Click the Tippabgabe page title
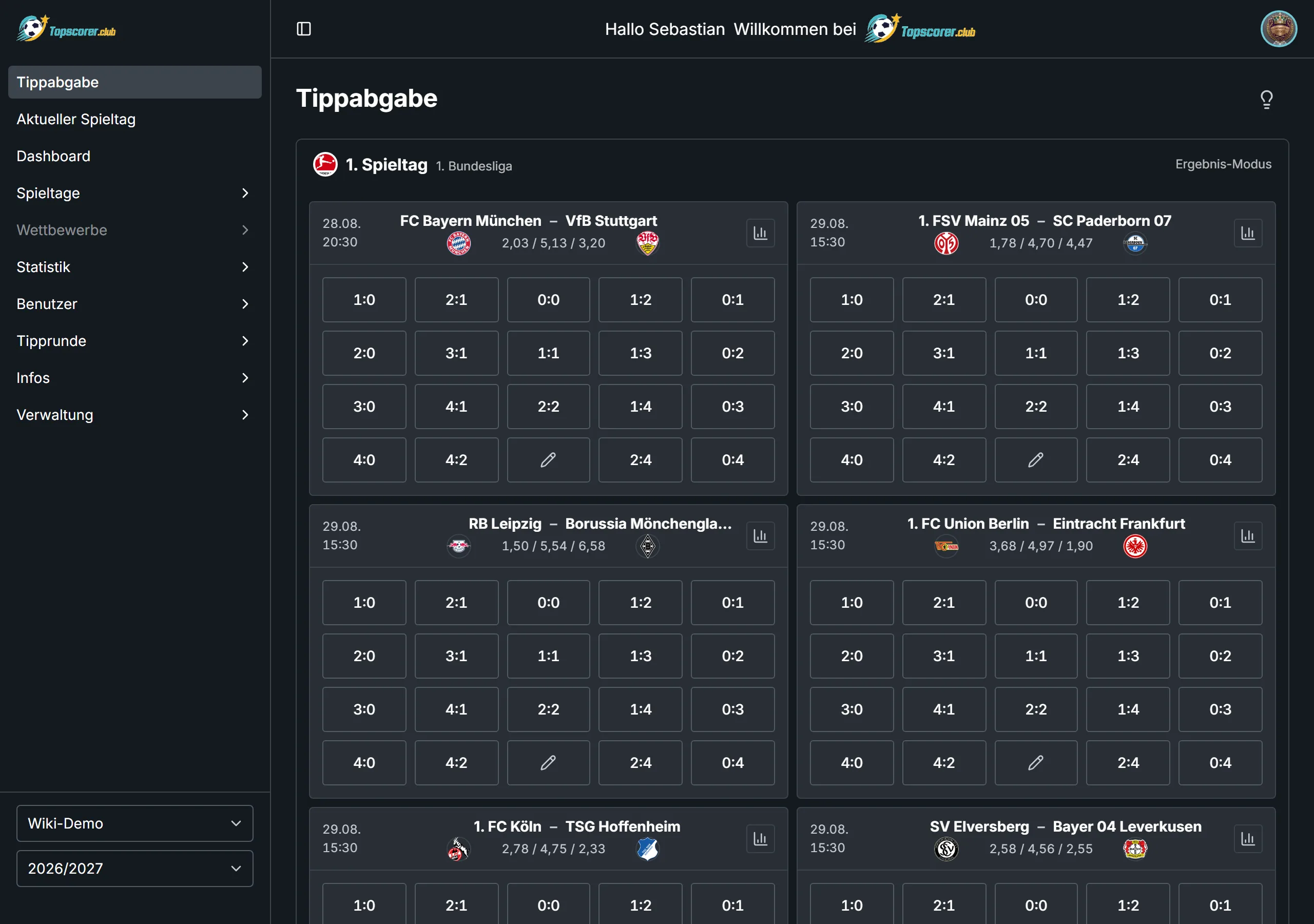 click(x=367, y=99)
